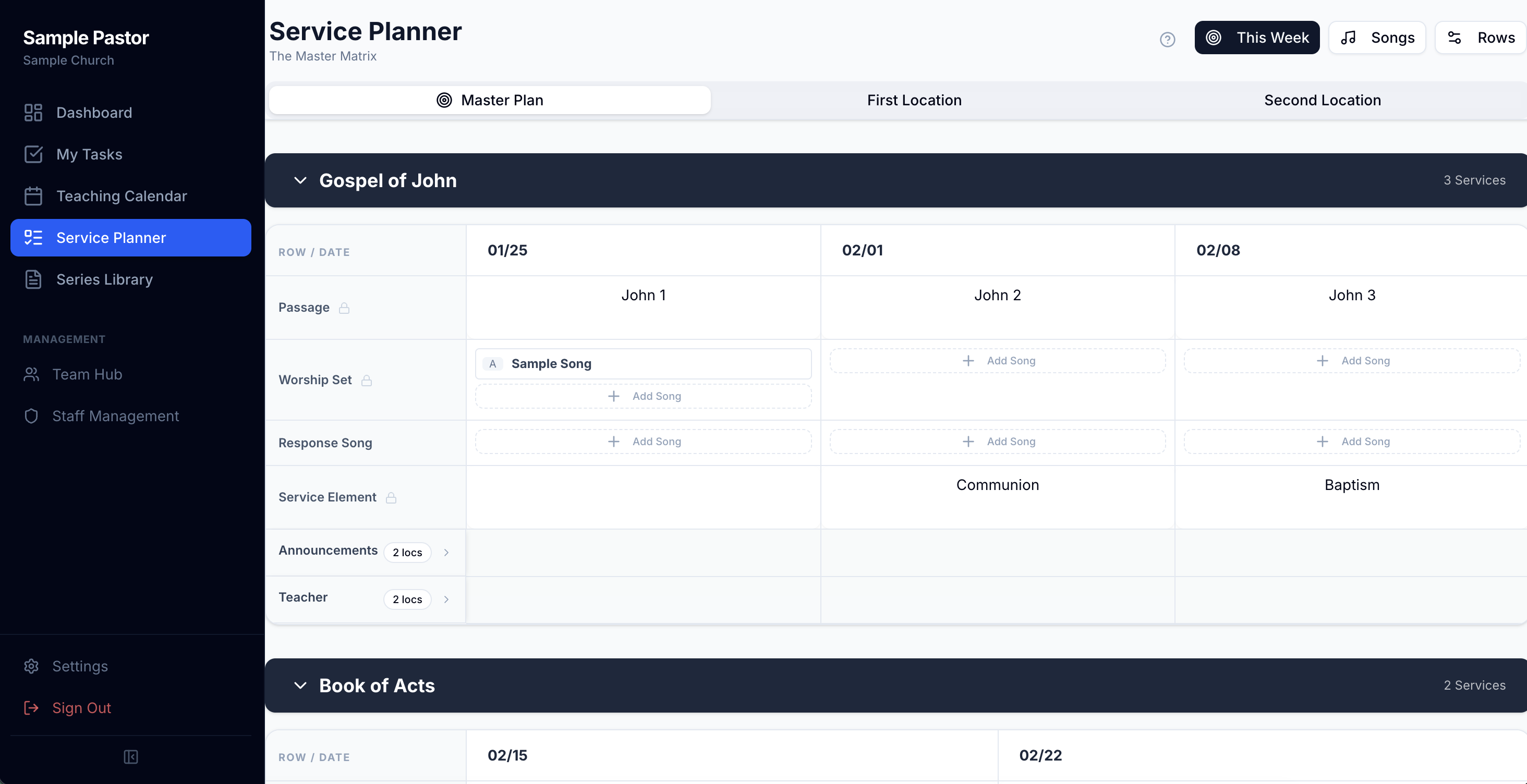1527x784 pixels.
Task: Expand the Book of Acts section
Action: tap(300, 685)
